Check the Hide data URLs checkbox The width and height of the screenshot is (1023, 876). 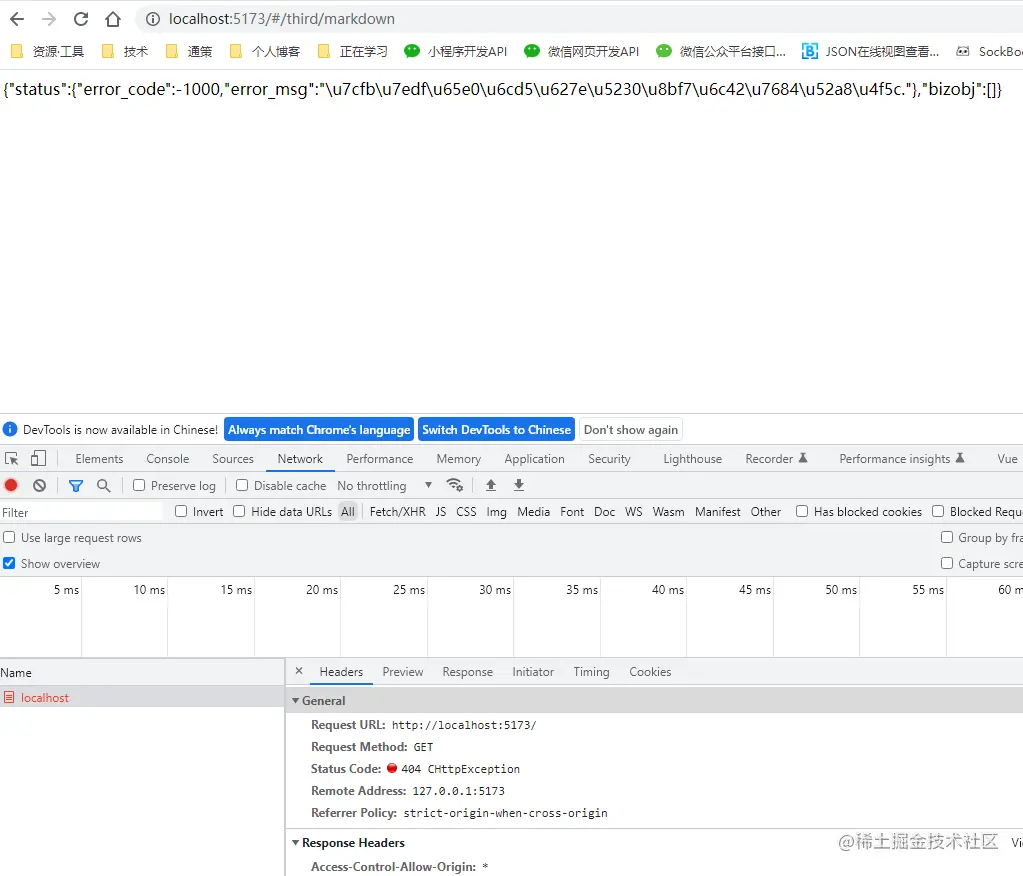239,511
